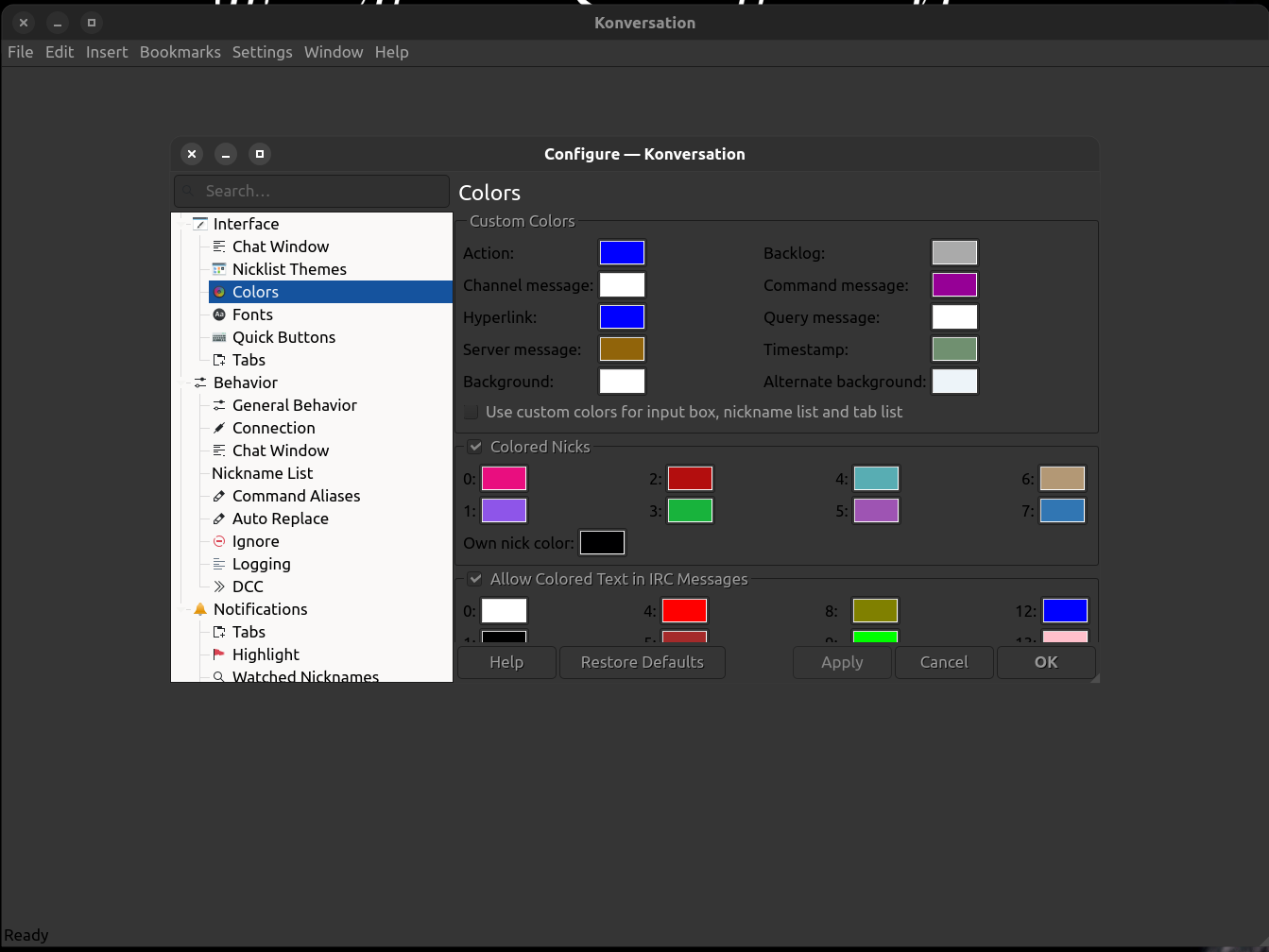Collapse the Behavior tree section

181,382
